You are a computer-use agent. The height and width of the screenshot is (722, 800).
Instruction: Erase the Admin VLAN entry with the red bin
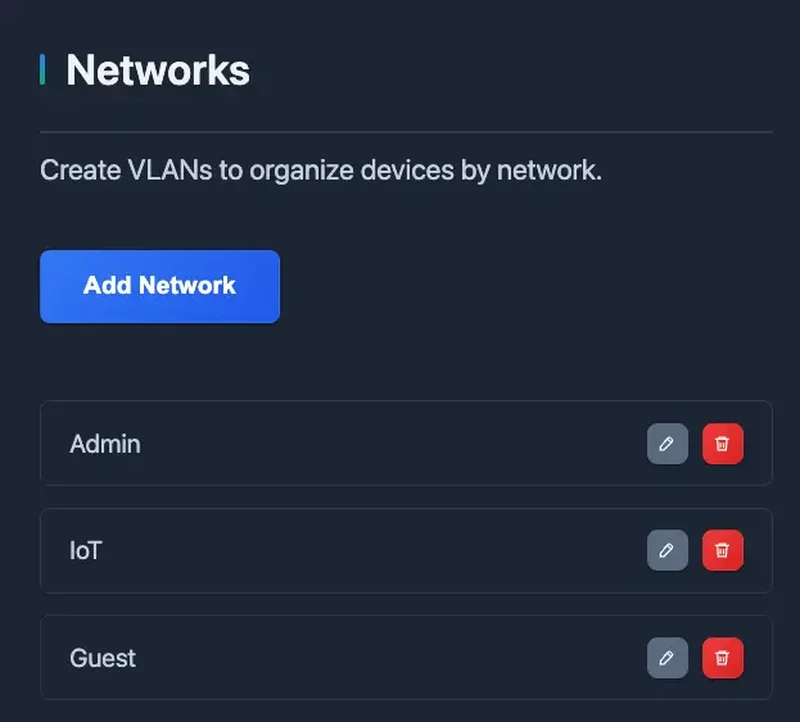[723, 444]
